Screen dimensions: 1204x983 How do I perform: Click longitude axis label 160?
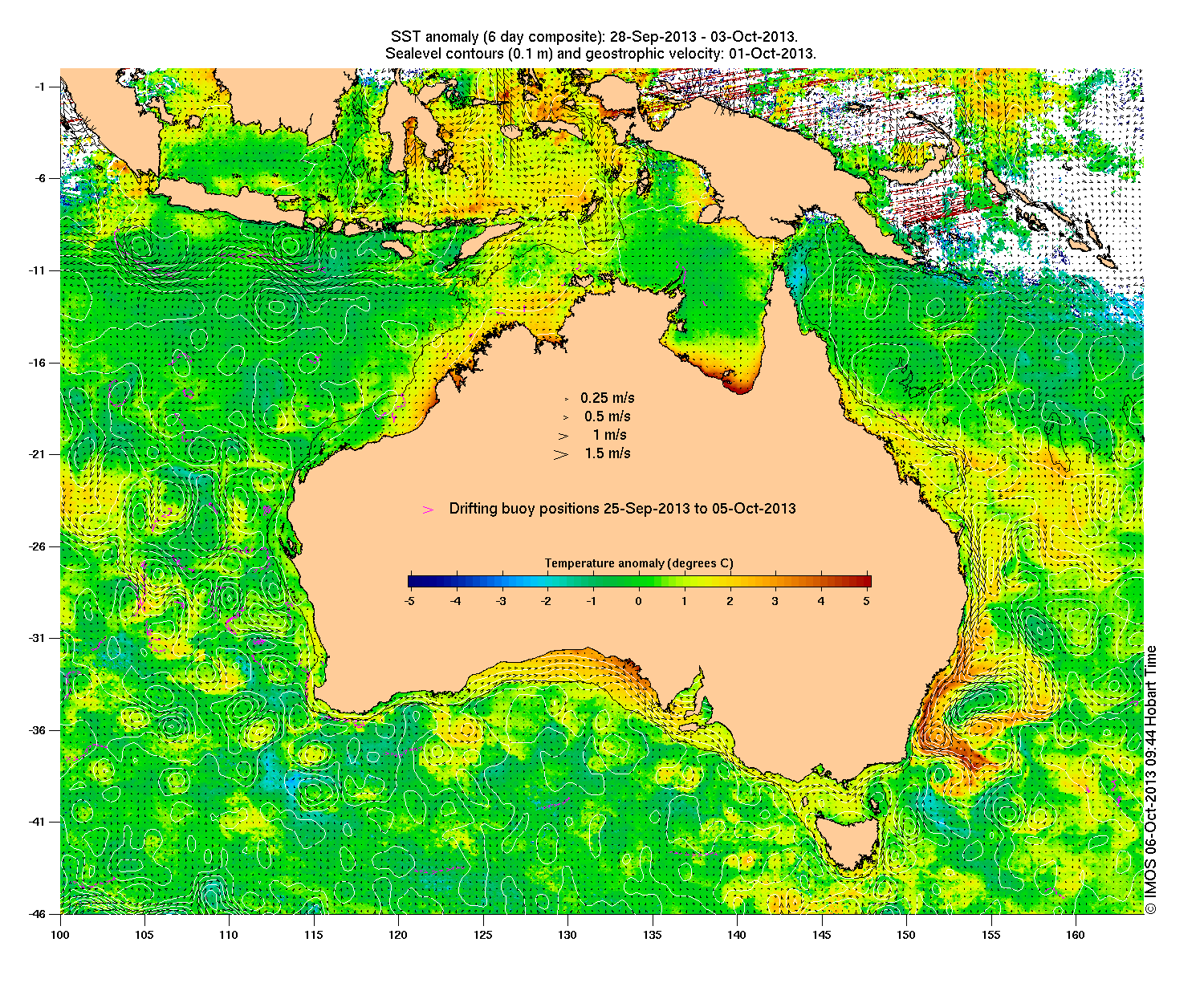1075,935
